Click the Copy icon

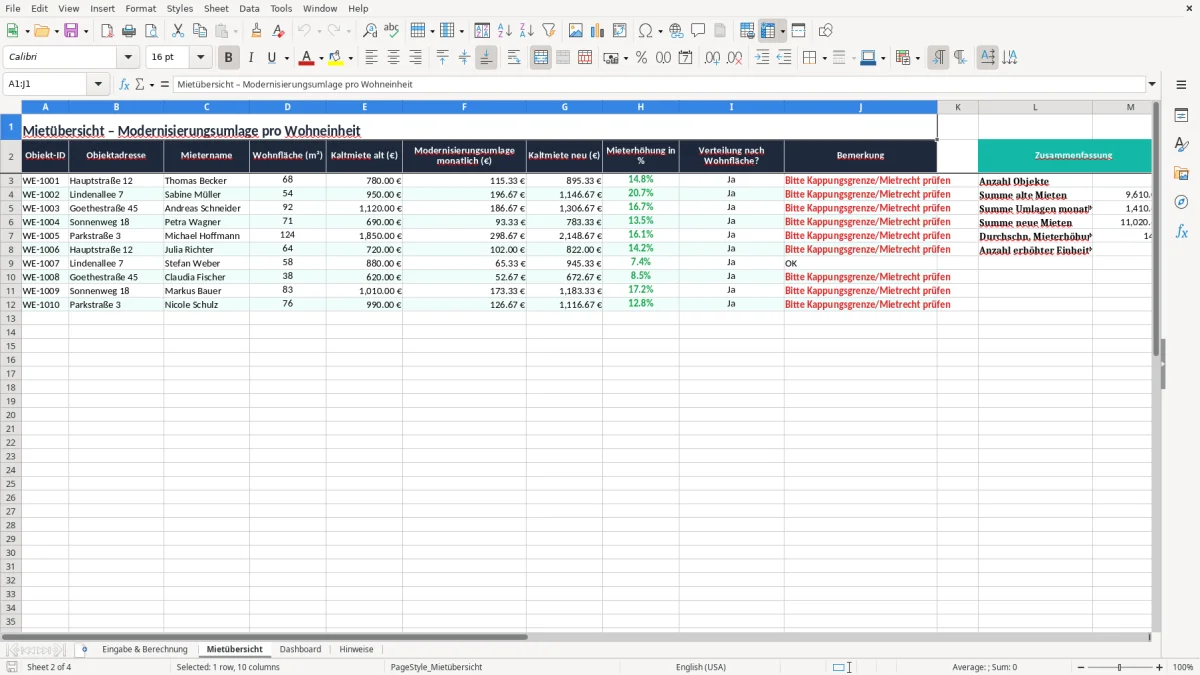point(200,31)
